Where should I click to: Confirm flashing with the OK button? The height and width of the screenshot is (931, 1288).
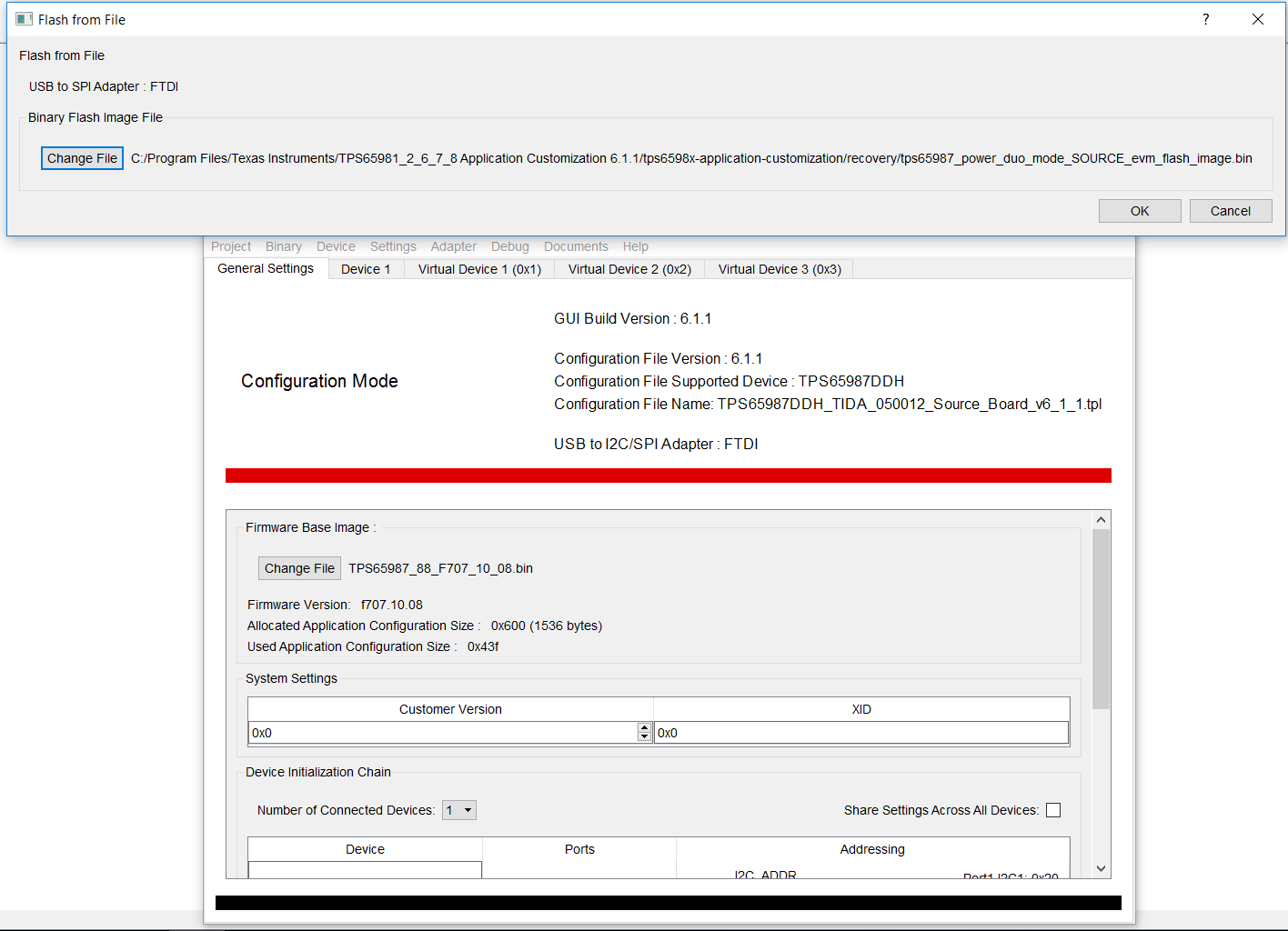(1140, 211)
